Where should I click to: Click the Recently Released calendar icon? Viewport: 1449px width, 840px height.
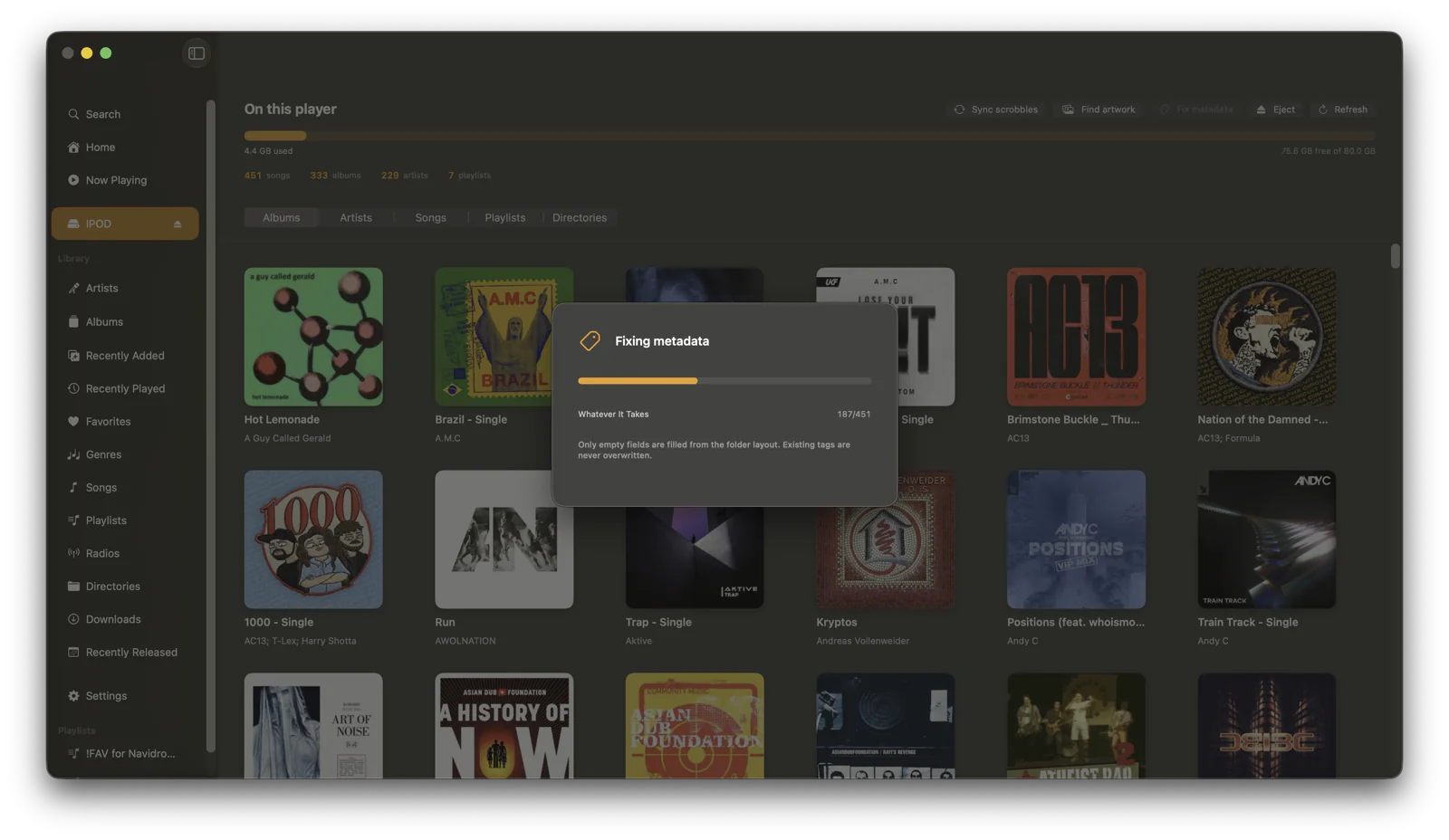click(x=73, y=652)
